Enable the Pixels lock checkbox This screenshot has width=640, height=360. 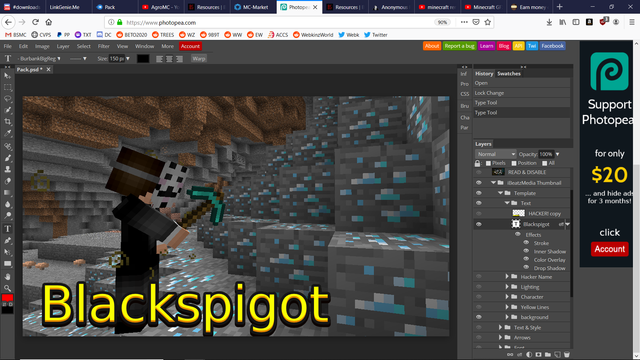[x=488, y=163]
